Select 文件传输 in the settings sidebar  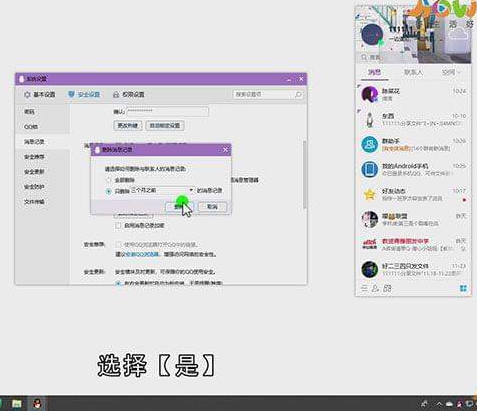pos(34,202)
